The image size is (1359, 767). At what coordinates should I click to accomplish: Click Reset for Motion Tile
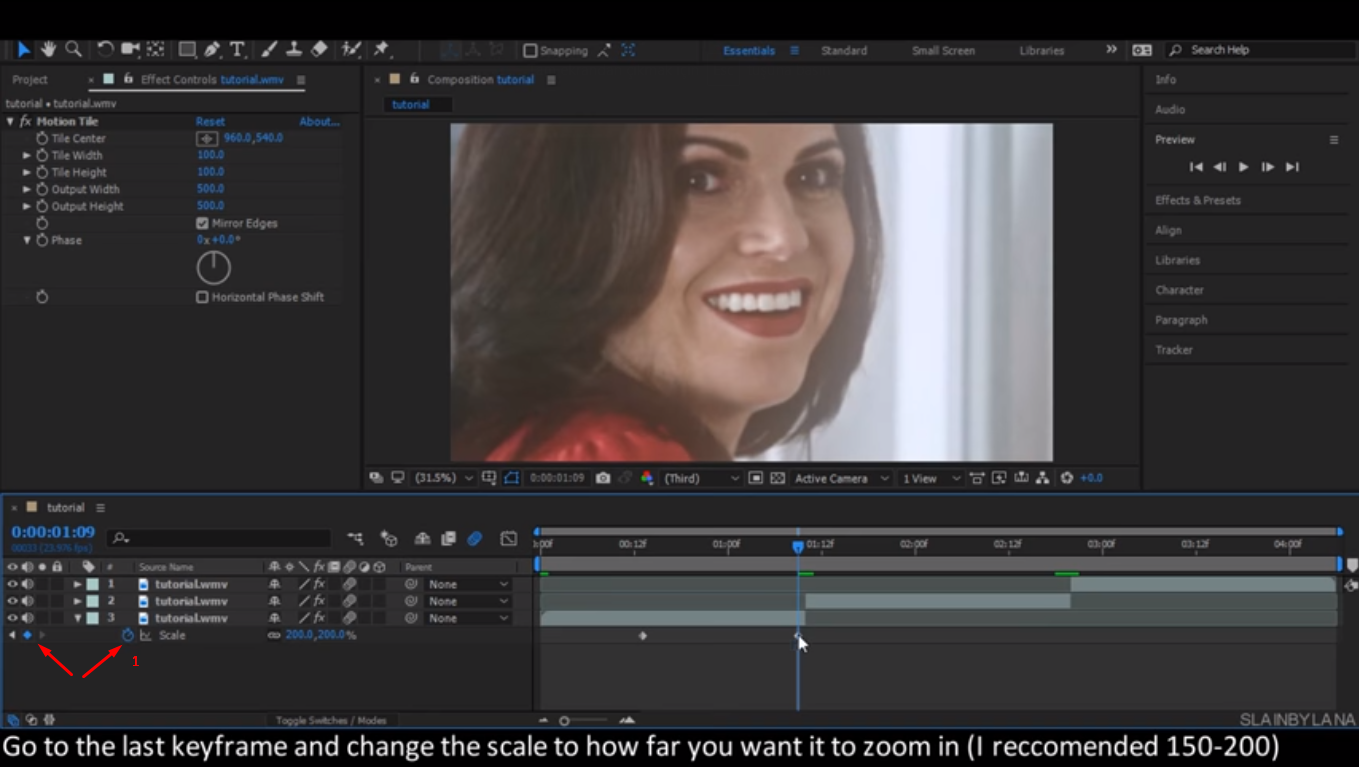210,122
